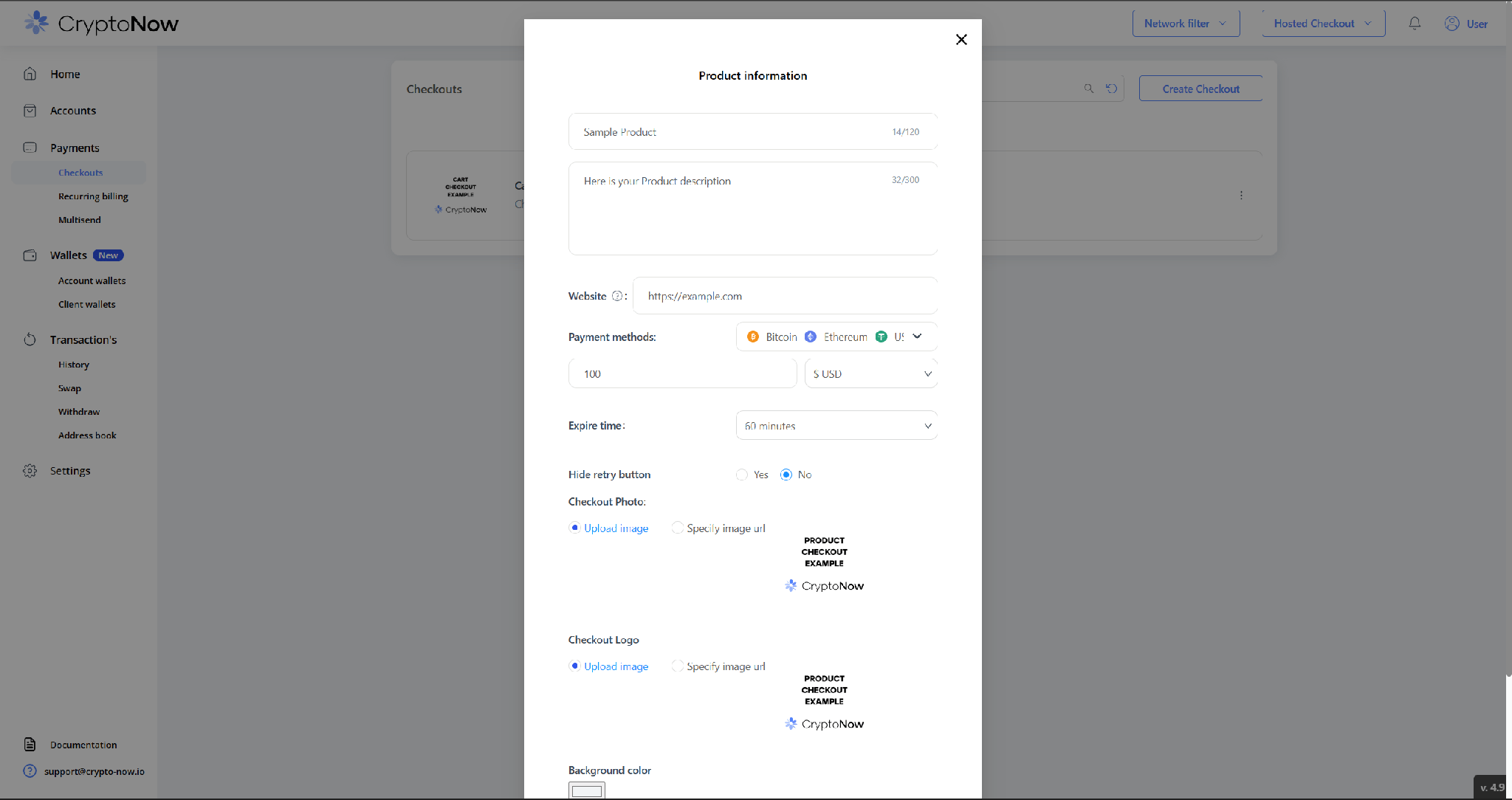Click the Website help question icon
The height and width of the screenshot is (800, 1512).
click(x=617, y=296)
